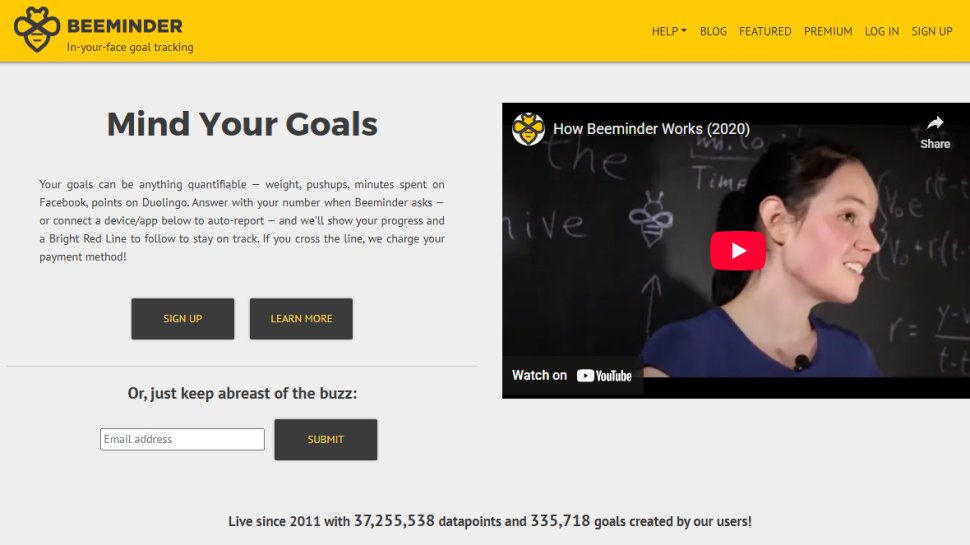Open the video title How Beeminder Works (2020)

click(651, 129)
